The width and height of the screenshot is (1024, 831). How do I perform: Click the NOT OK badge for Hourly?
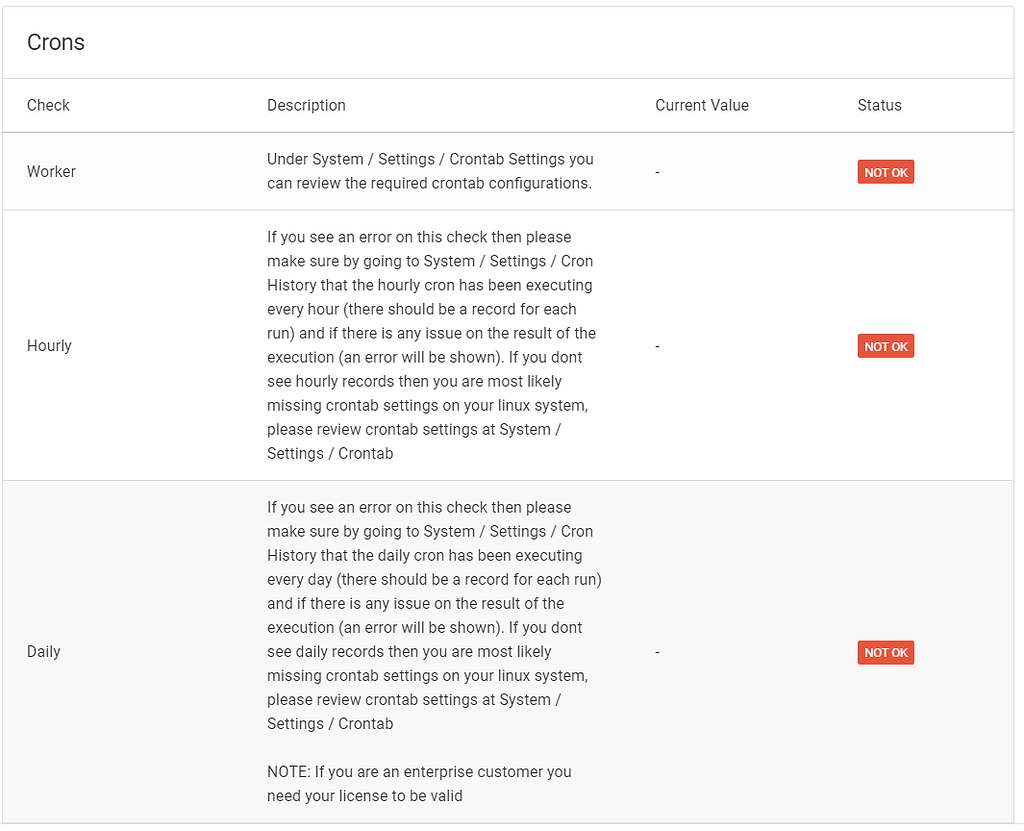[885, 345]
